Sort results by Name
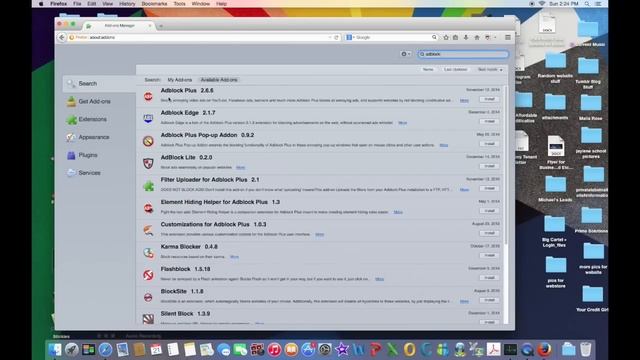640x360 pixels. (428, 69)
